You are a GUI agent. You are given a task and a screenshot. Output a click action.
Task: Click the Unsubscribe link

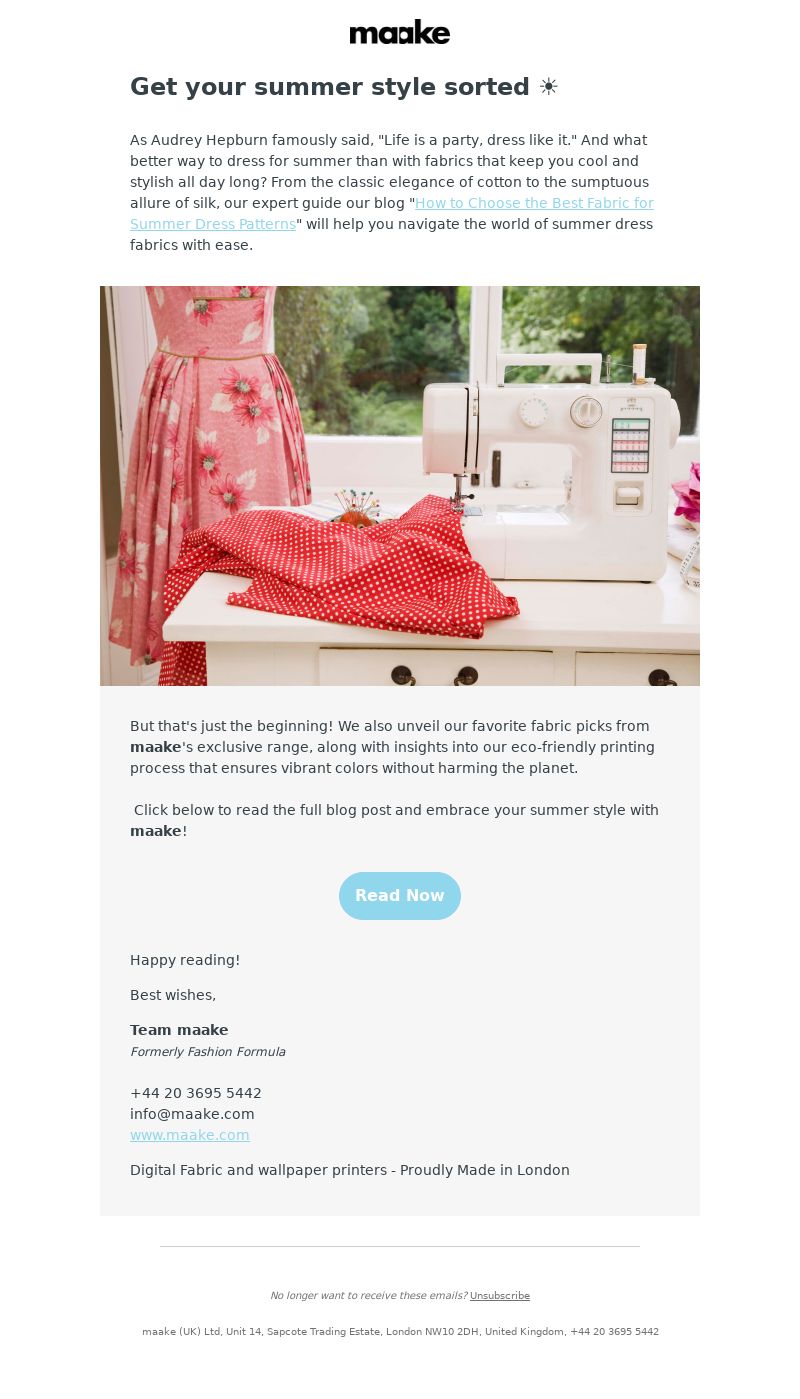click(x=500, y=1296)
